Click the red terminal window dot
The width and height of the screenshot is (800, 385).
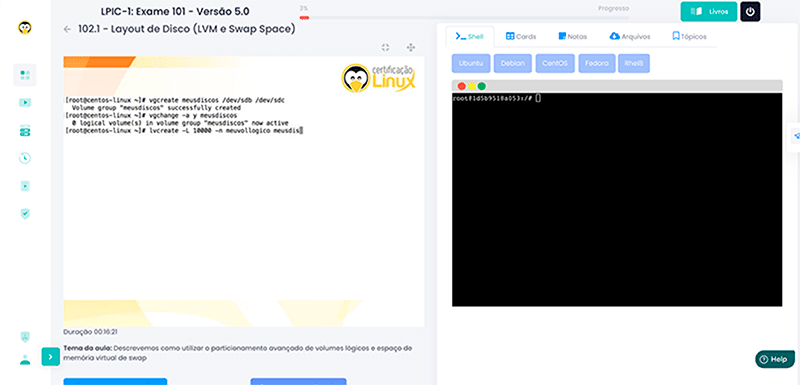(x=462, y=86)
